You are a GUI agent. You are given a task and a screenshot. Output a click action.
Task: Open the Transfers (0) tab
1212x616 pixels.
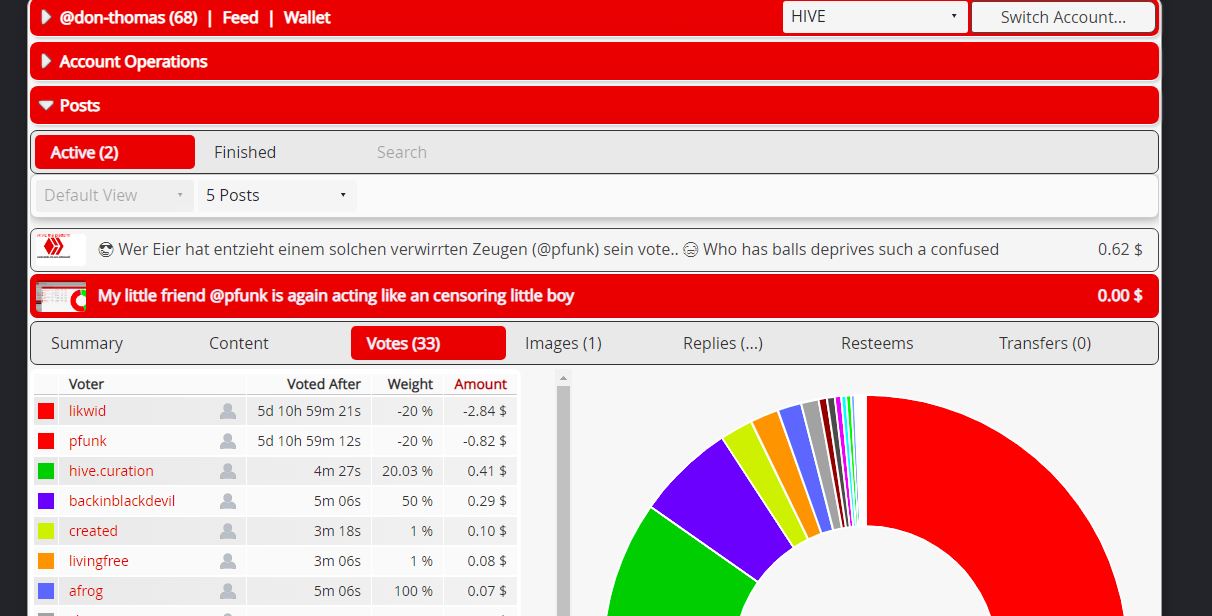click(1045, 343)
